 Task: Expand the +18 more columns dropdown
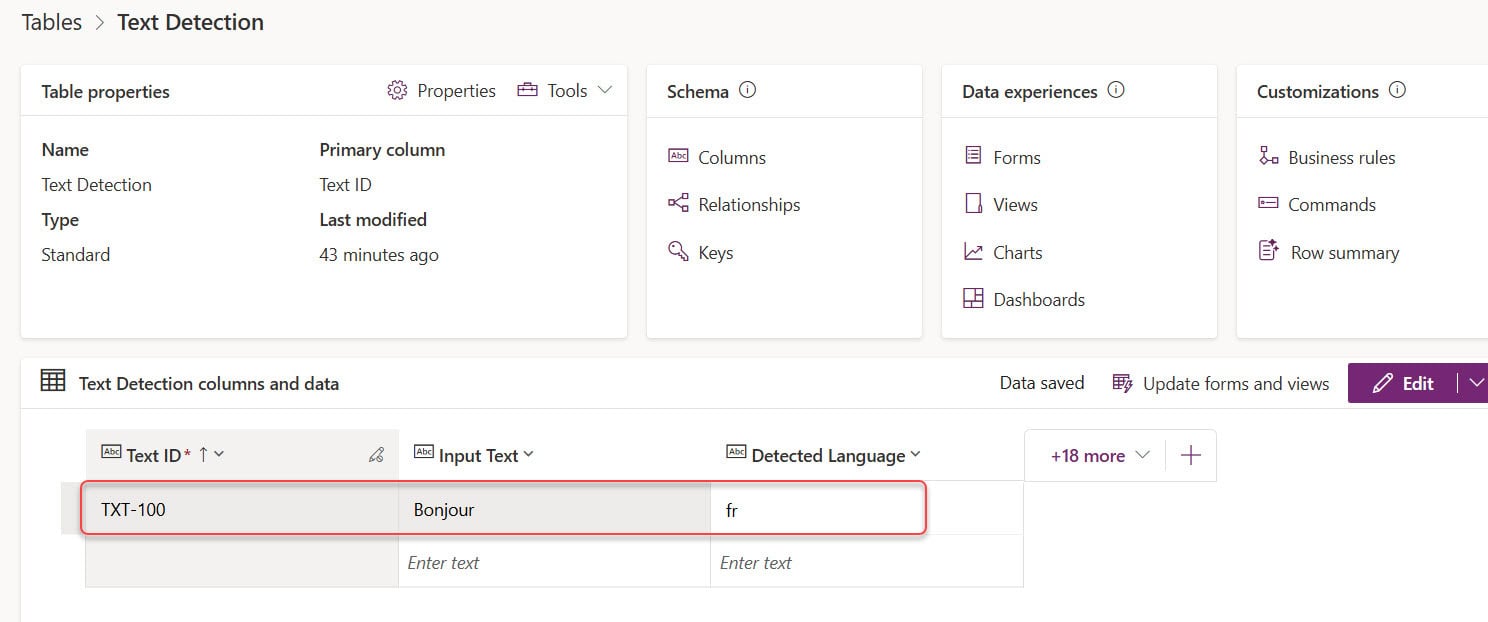pos(1101,456)
